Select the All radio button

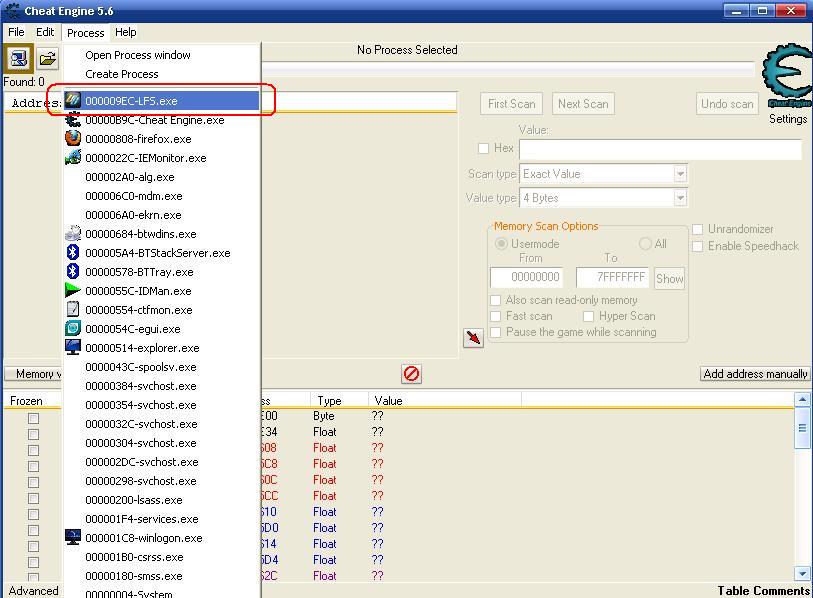click(x=645, y=244)
